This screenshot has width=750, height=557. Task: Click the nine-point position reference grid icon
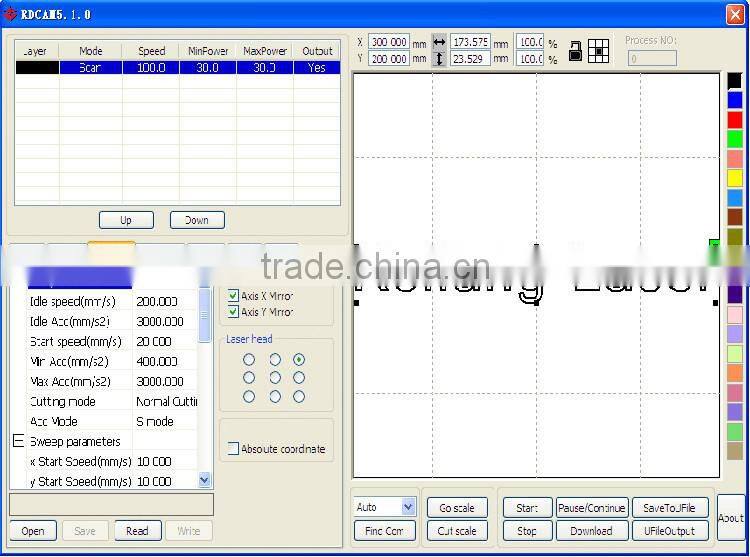598,51
